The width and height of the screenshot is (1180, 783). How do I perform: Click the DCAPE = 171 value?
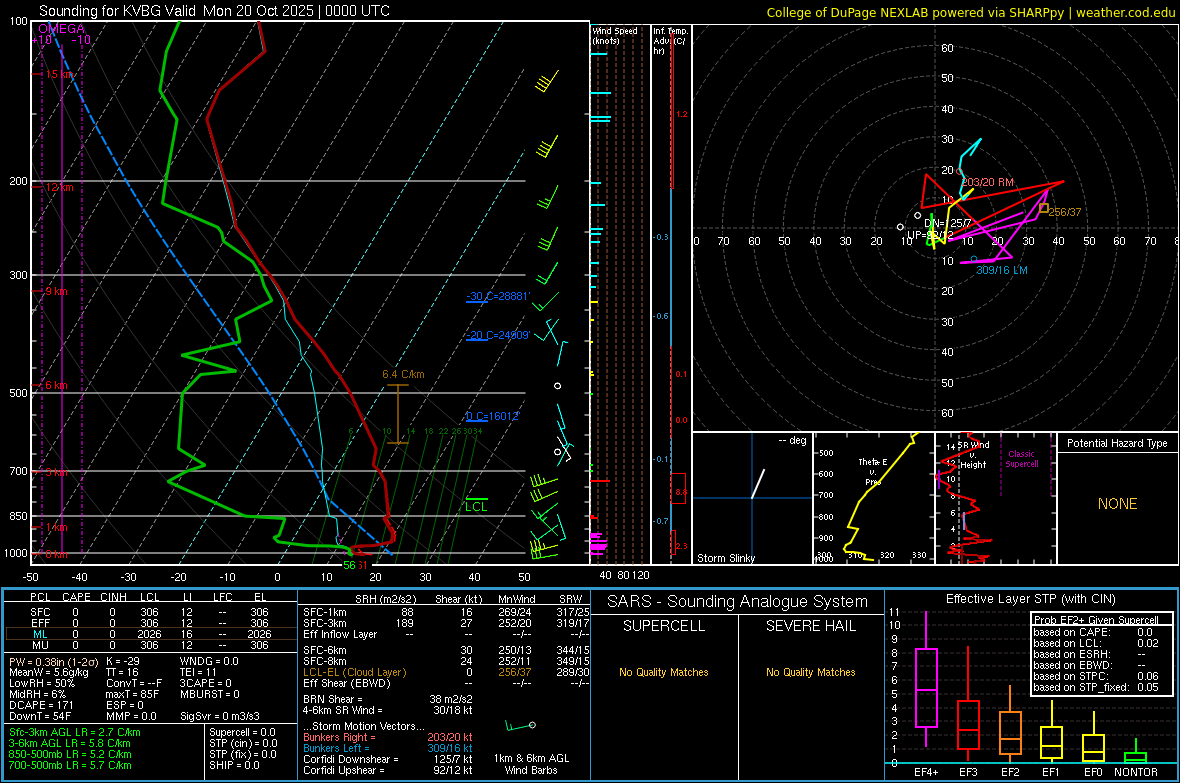tap(41, 705)
